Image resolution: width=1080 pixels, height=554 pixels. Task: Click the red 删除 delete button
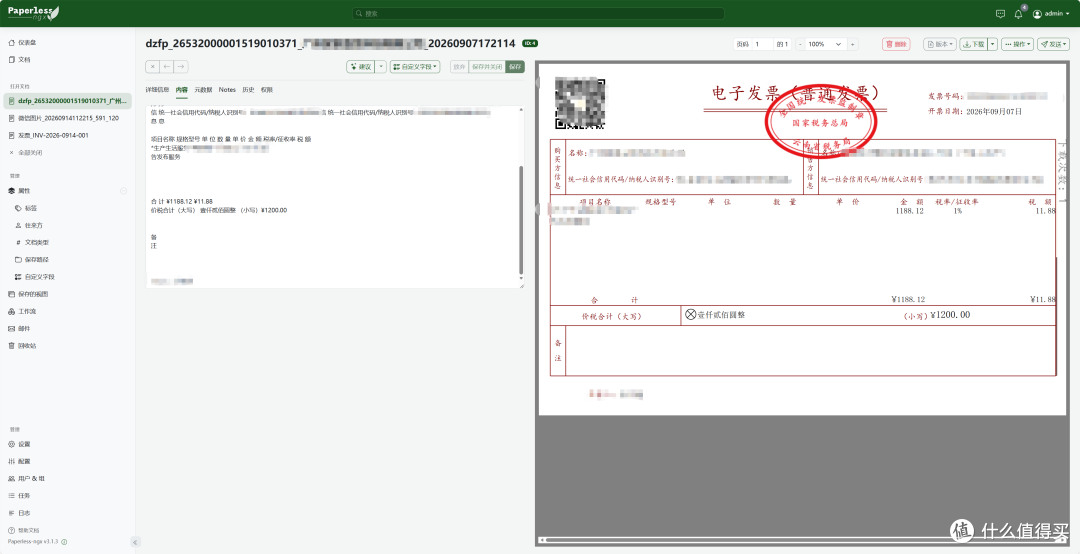tap(896, 44)
